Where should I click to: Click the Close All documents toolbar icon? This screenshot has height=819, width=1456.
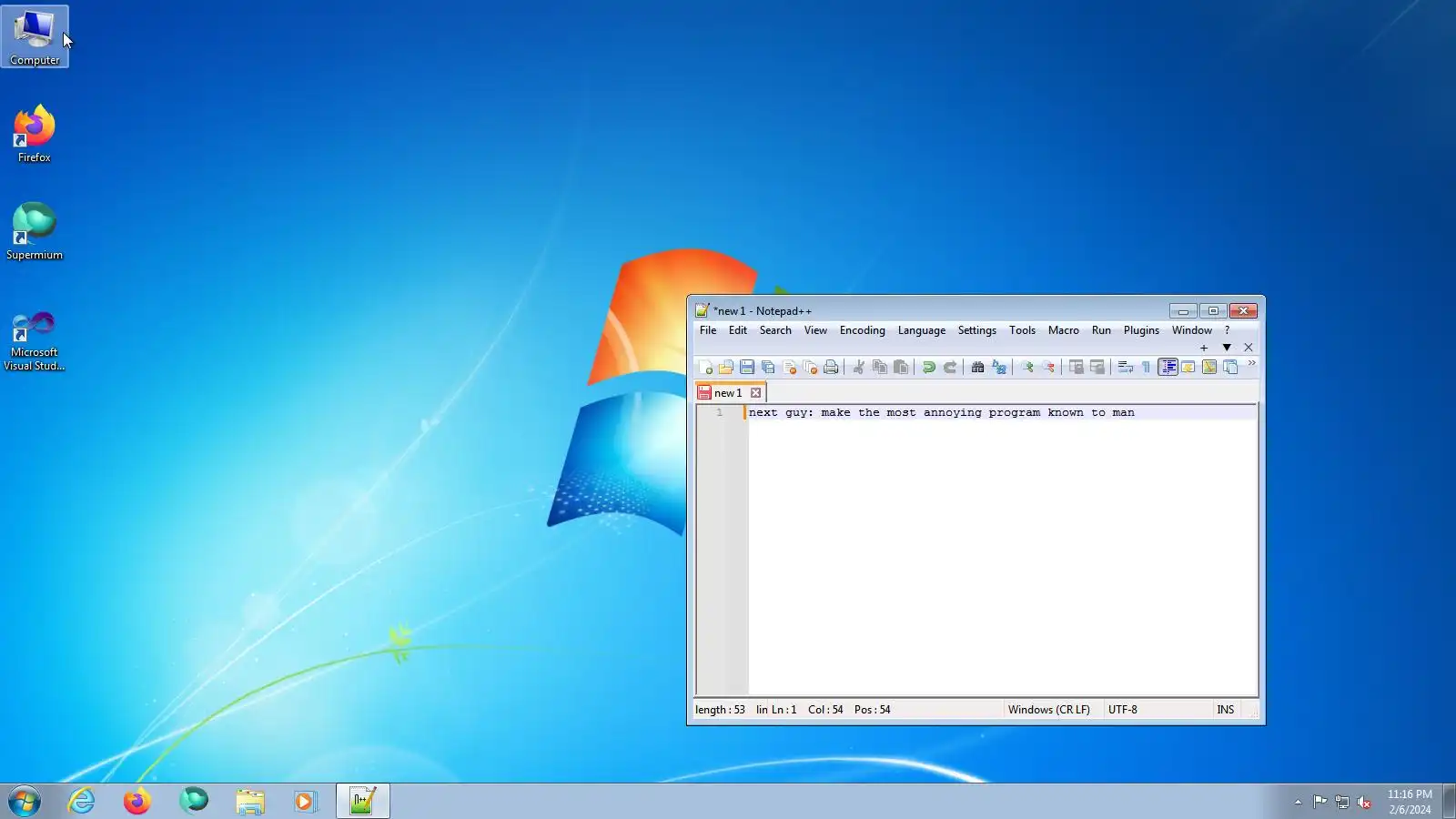coord(810,368)
